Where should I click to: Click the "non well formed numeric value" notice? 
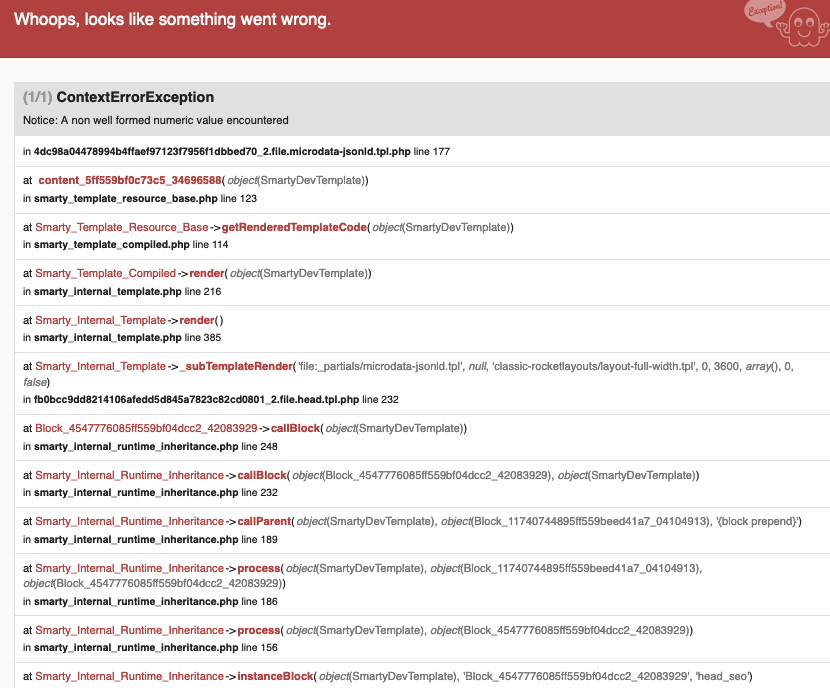(155, 120)
